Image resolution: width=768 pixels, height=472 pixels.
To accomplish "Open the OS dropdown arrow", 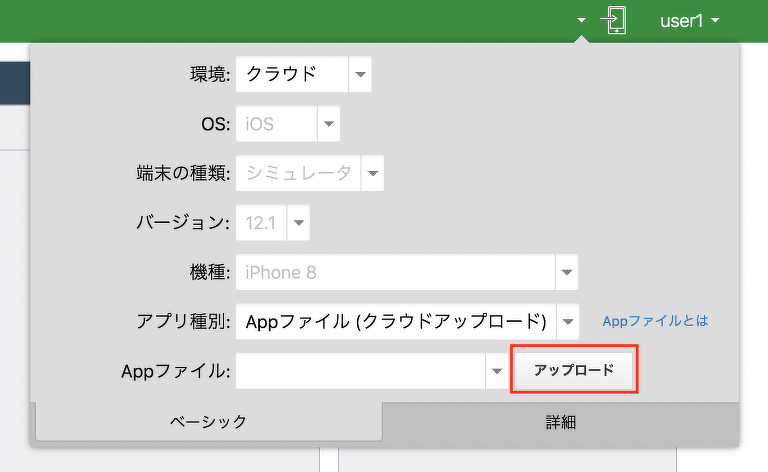I will (x=329, y=125).
